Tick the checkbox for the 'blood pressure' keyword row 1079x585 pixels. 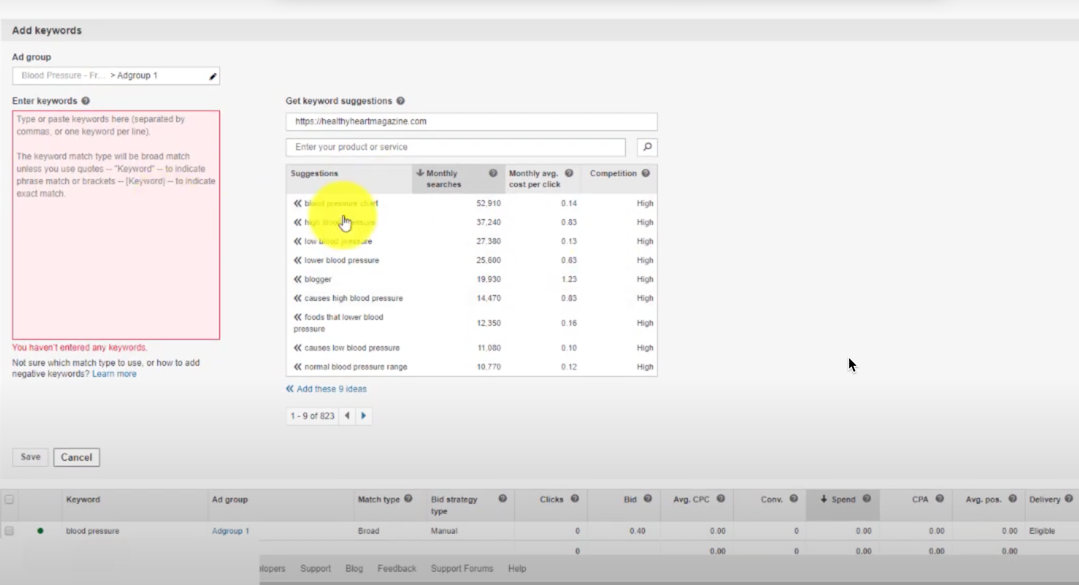pos(9,531)
